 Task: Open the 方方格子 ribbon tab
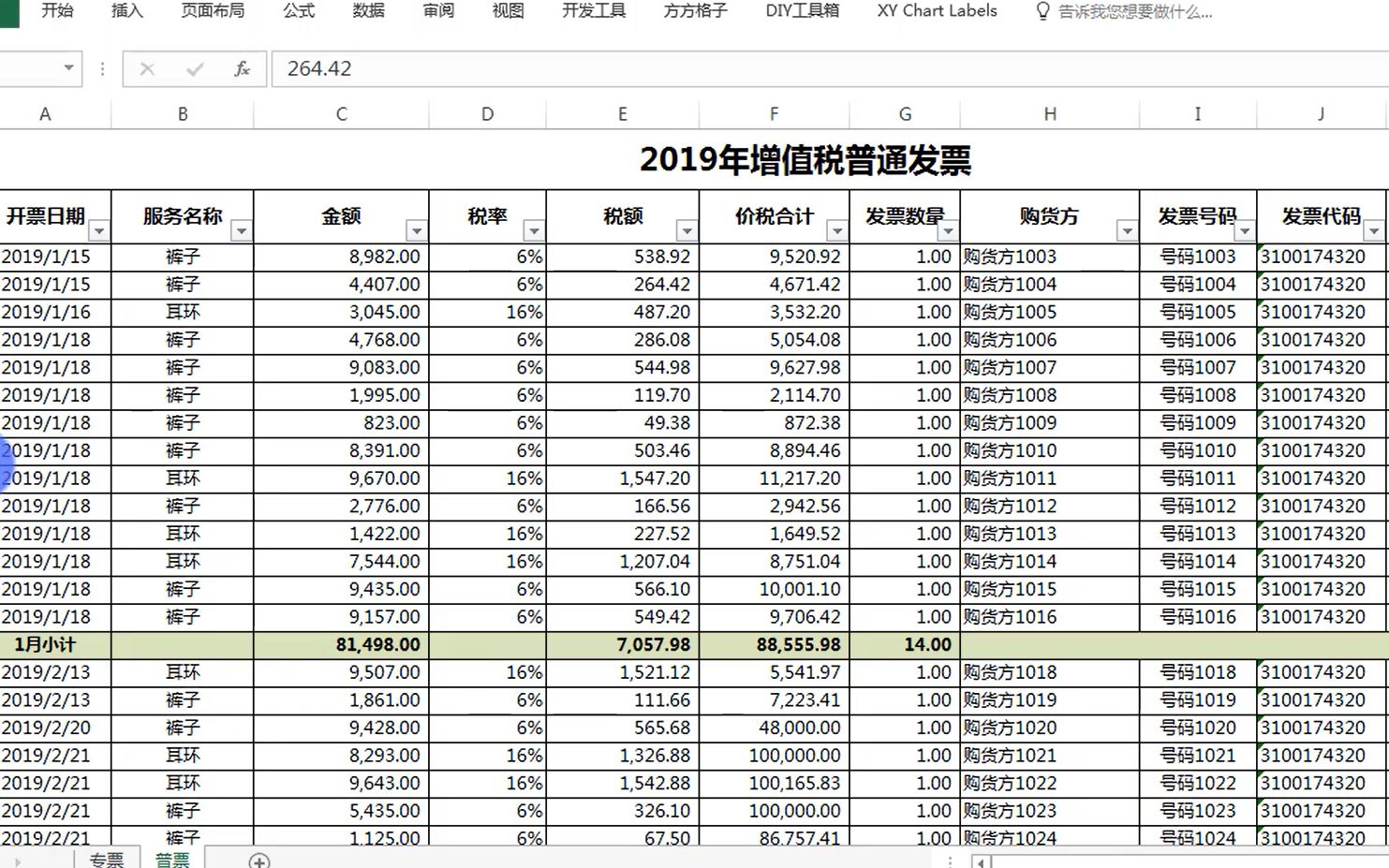695,11
